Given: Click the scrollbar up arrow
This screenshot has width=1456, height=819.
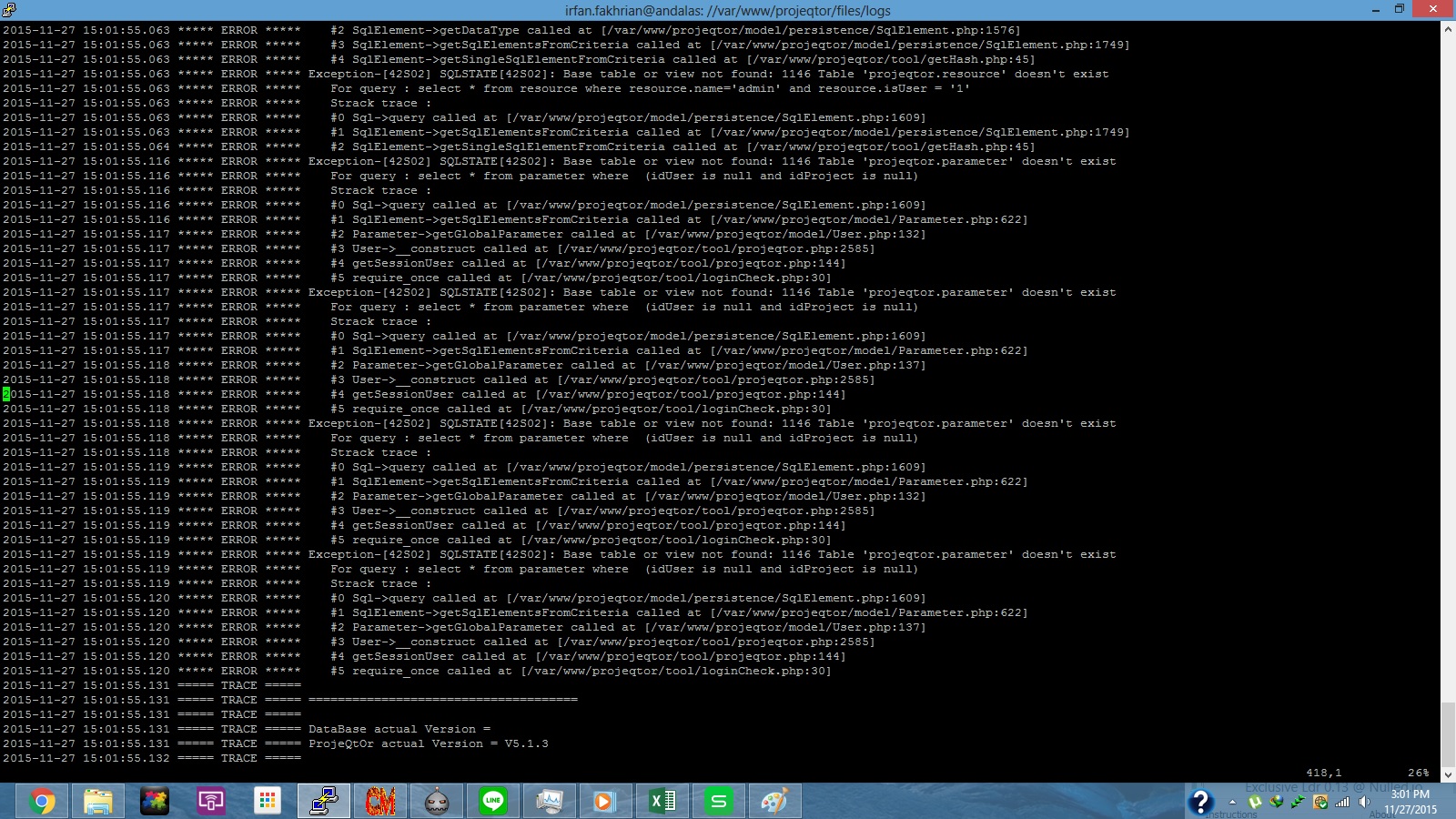Looking at the screenshot, I should (1448, 29).
